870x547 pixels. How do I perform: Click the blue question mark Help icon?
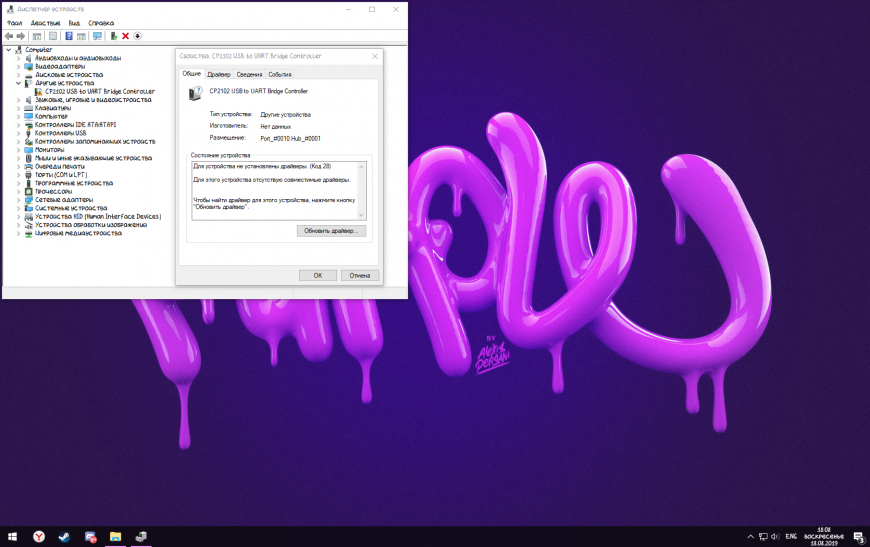point(69,36)
